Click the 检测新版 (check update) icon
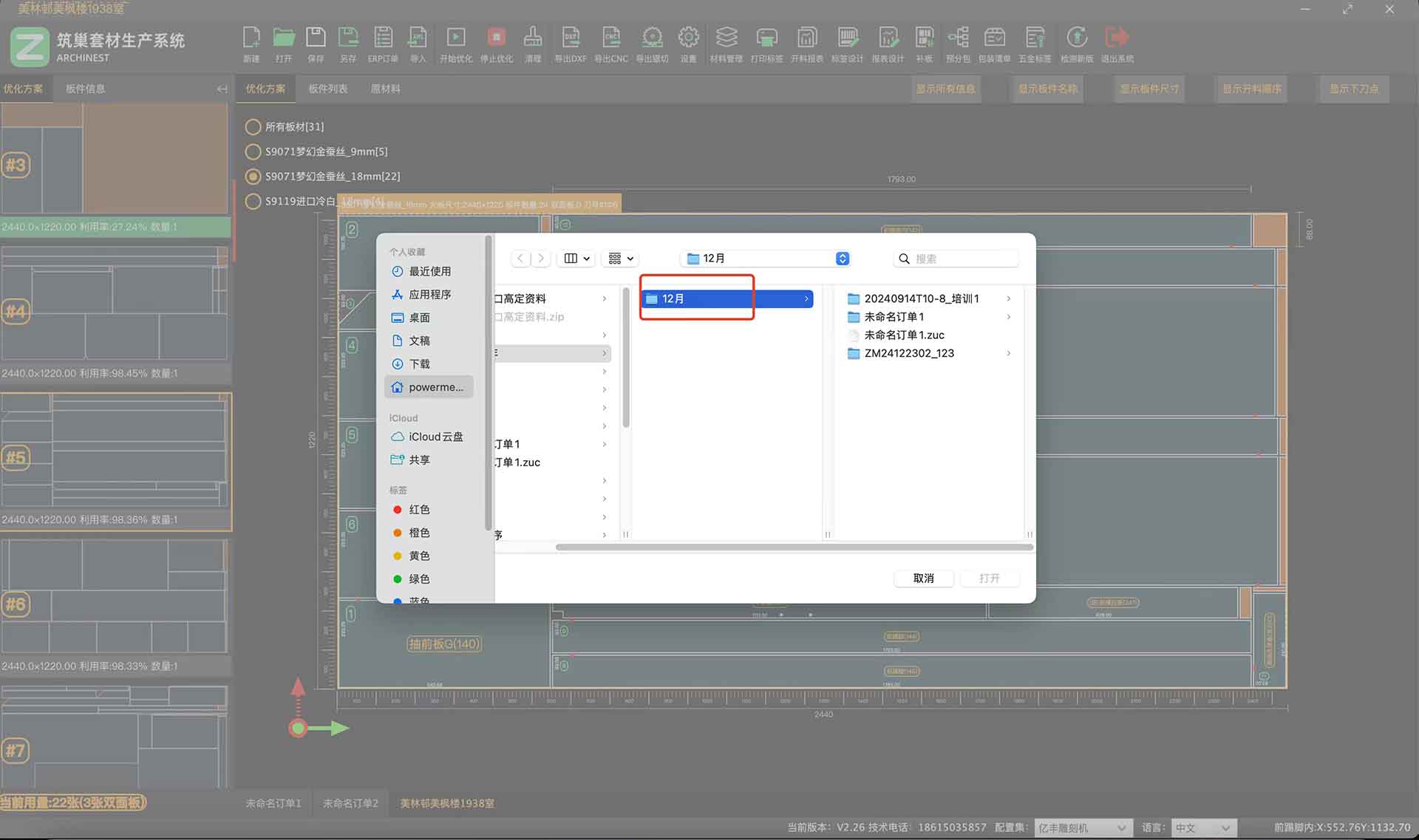Viewport: 1419px width, 840px height. tap(1076, 38)
